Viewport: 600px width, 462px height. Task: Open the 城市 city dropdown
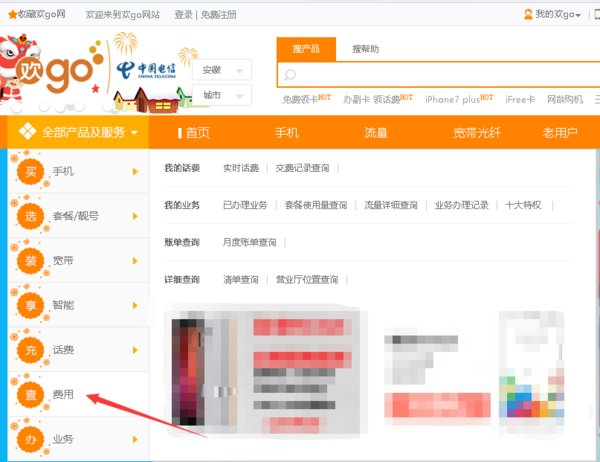point(222,95)
